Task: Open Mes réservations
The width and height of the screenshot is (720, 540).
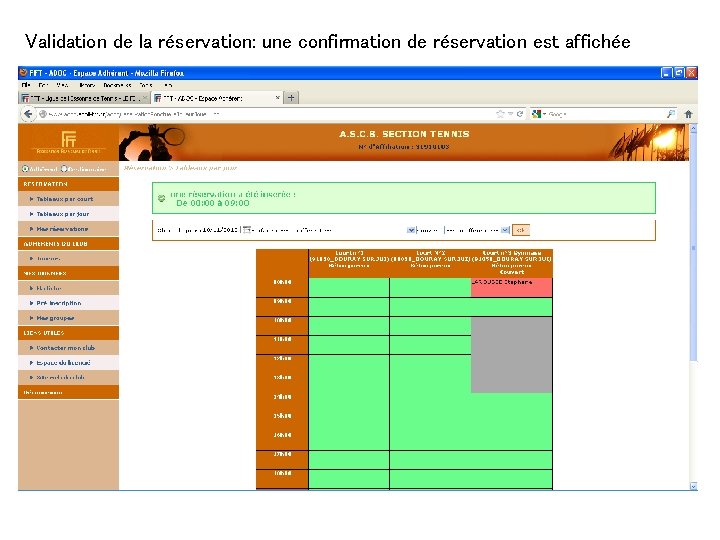Action: click(62, 229)
